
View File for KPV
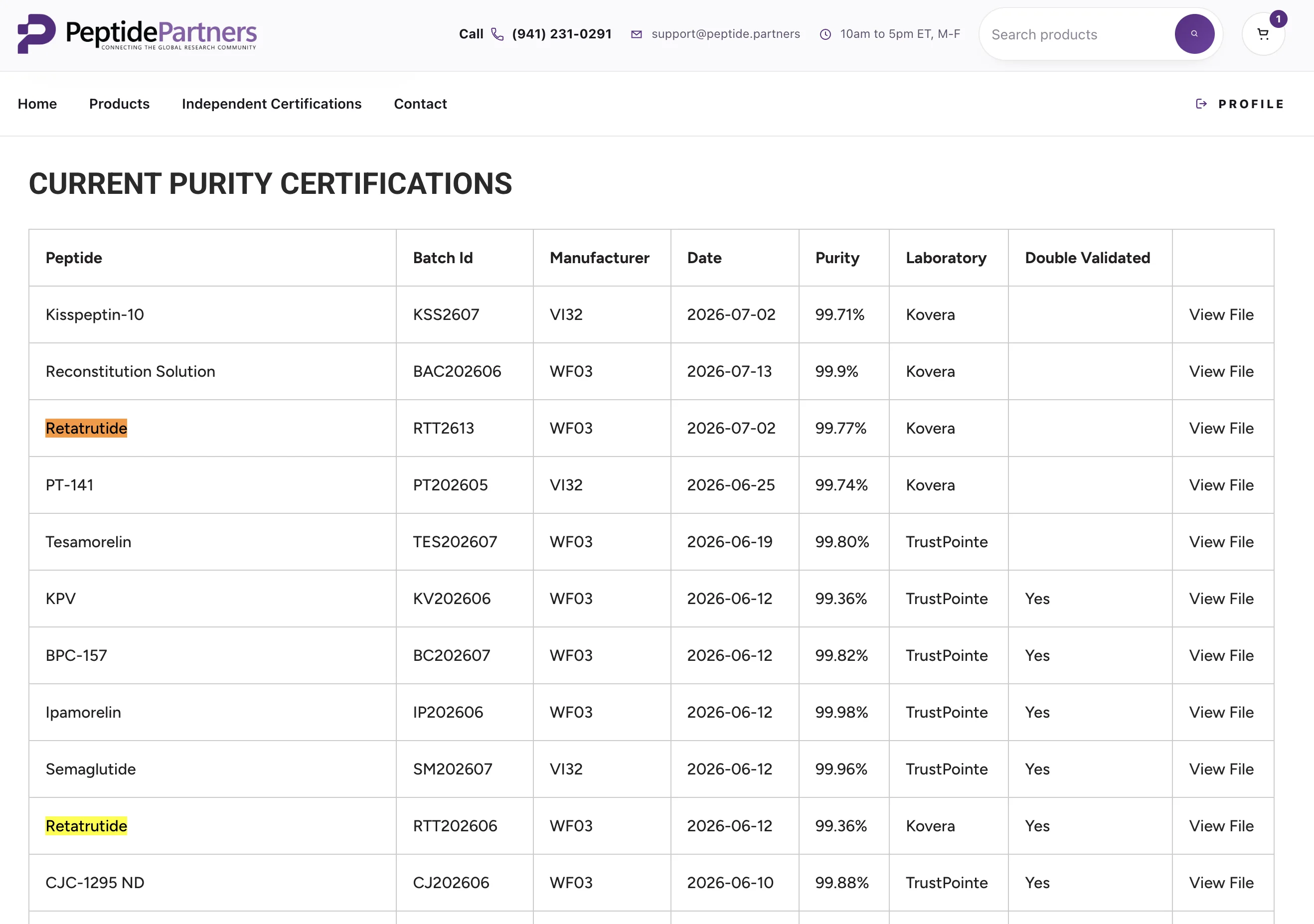[x=1221, y=598]
